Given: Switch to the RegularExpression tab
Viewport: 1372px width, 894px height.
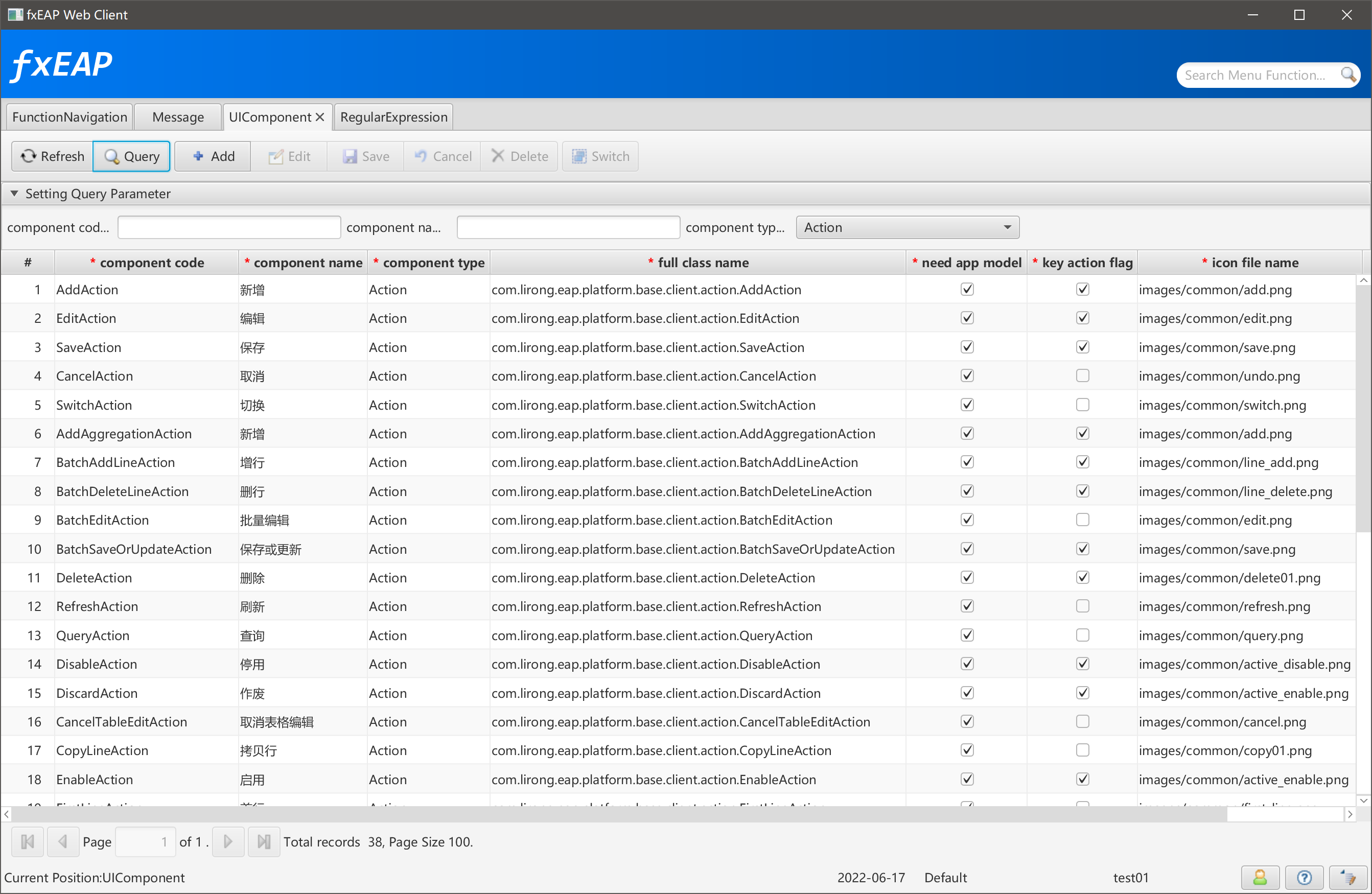Looking at the screenshot, I should 394,117.
